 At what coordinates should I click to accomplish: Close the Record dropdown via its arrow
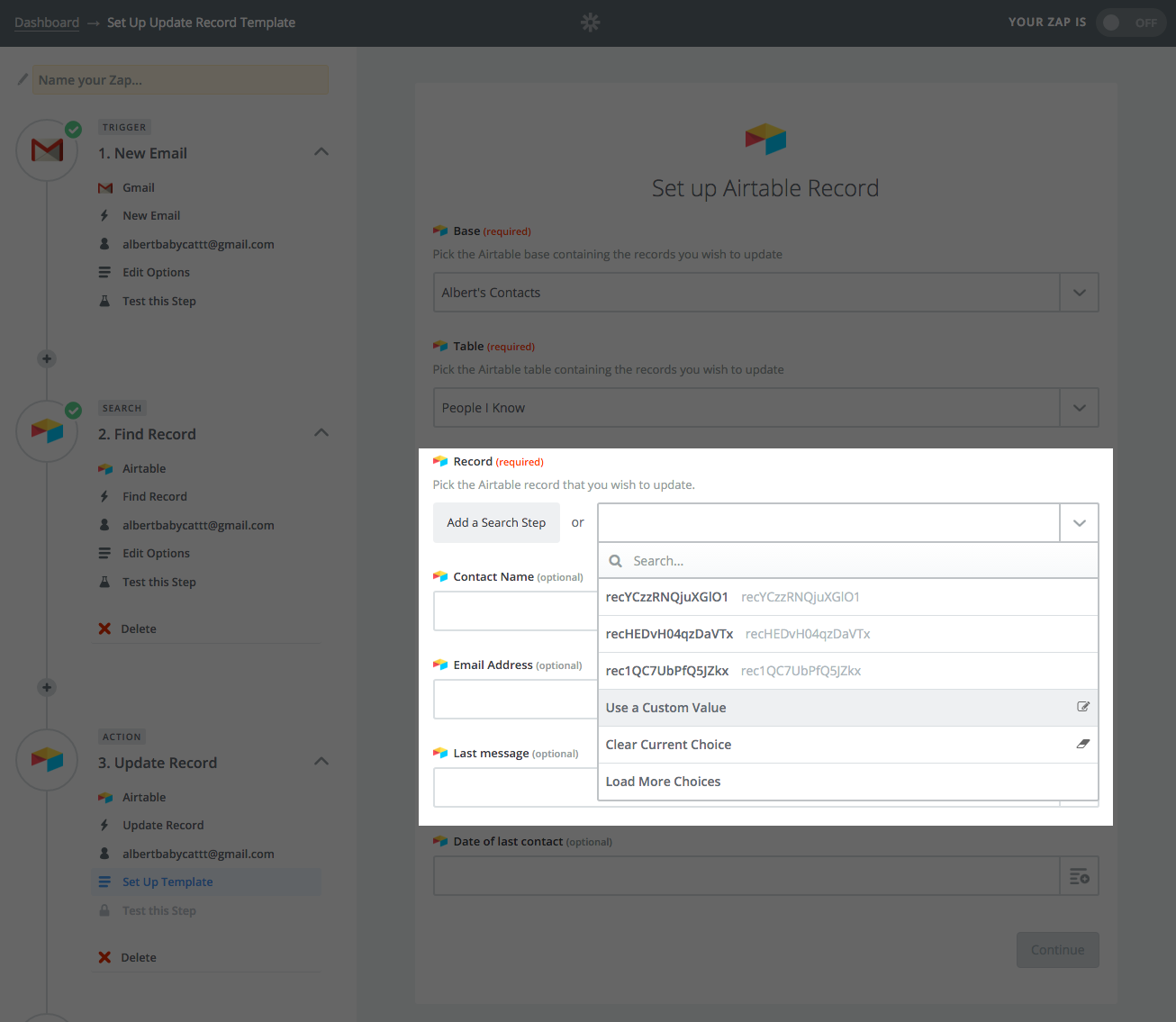tap(1079, 523)
